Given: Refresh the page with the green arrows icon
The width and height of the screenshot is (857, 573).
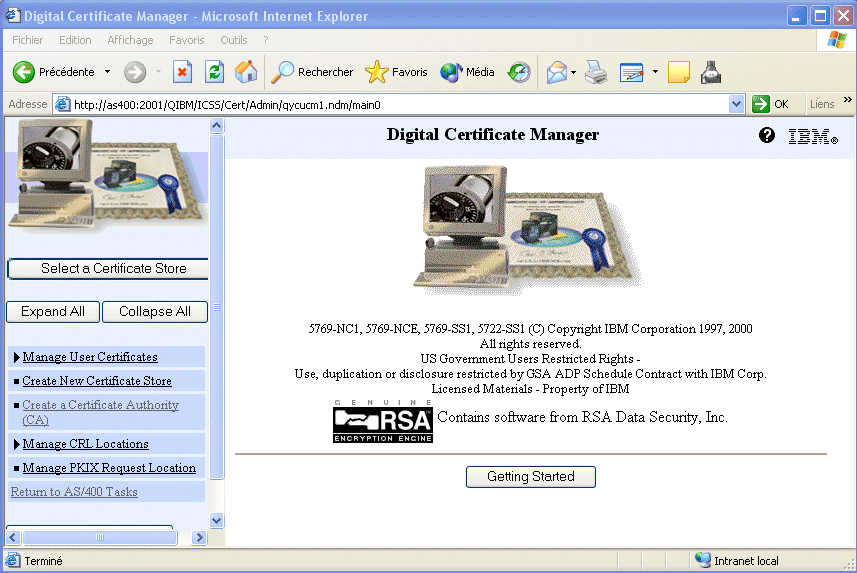Looking at the screenshot, I should (x=214, y=72).
